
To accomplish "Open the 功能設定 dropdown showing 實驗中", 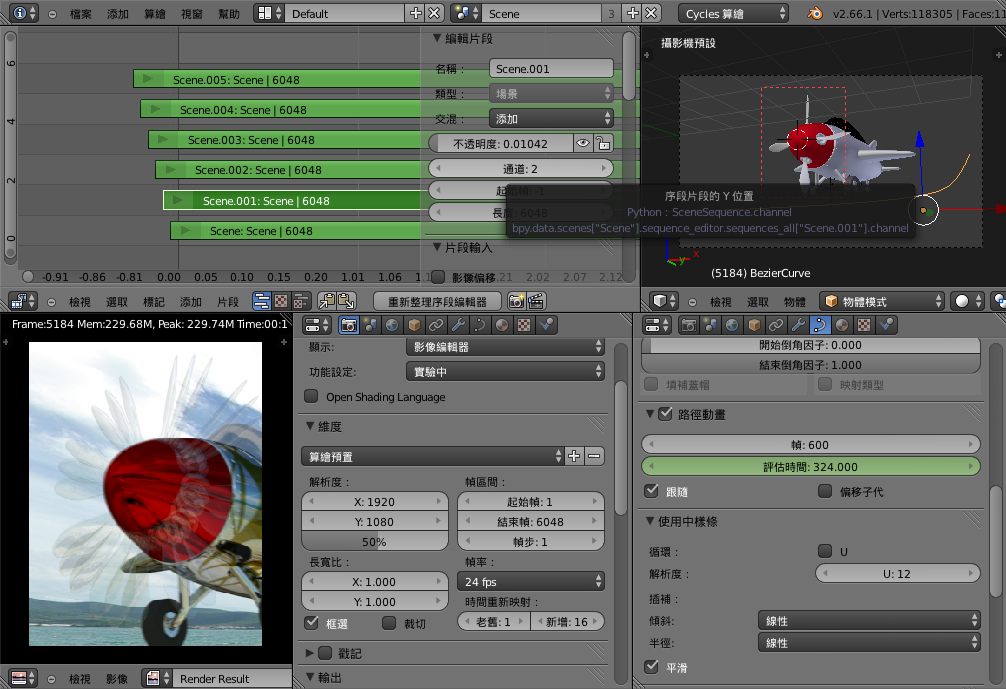I will (x=505, y=371).
